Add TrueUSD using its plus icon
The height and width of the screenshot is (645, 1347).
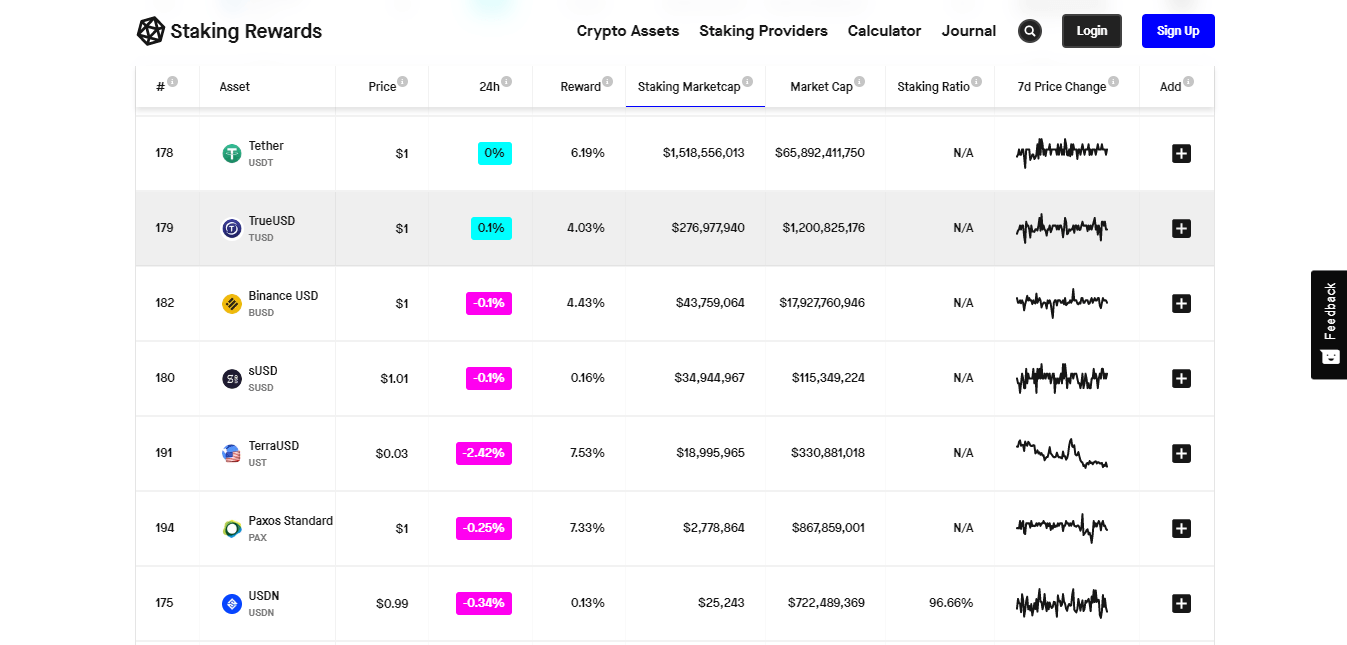1181,228
